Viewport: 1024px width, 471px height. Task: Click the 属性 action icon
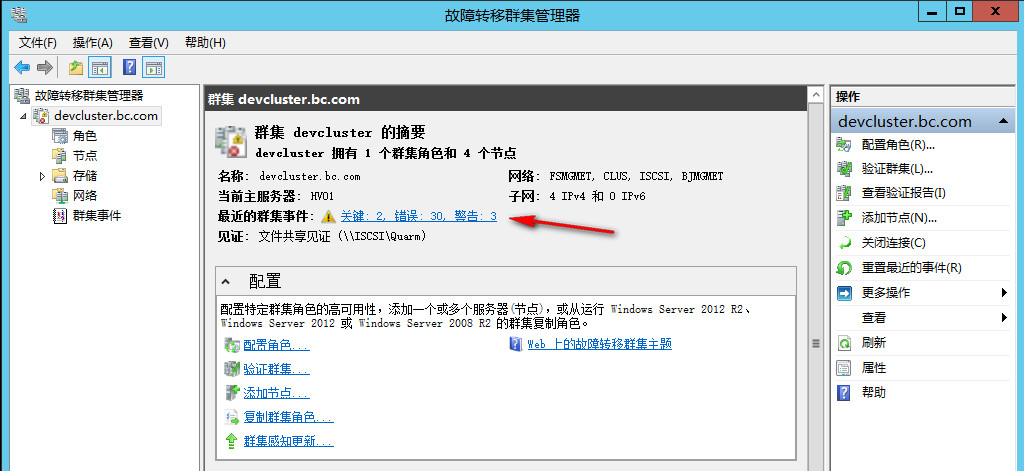844,368
